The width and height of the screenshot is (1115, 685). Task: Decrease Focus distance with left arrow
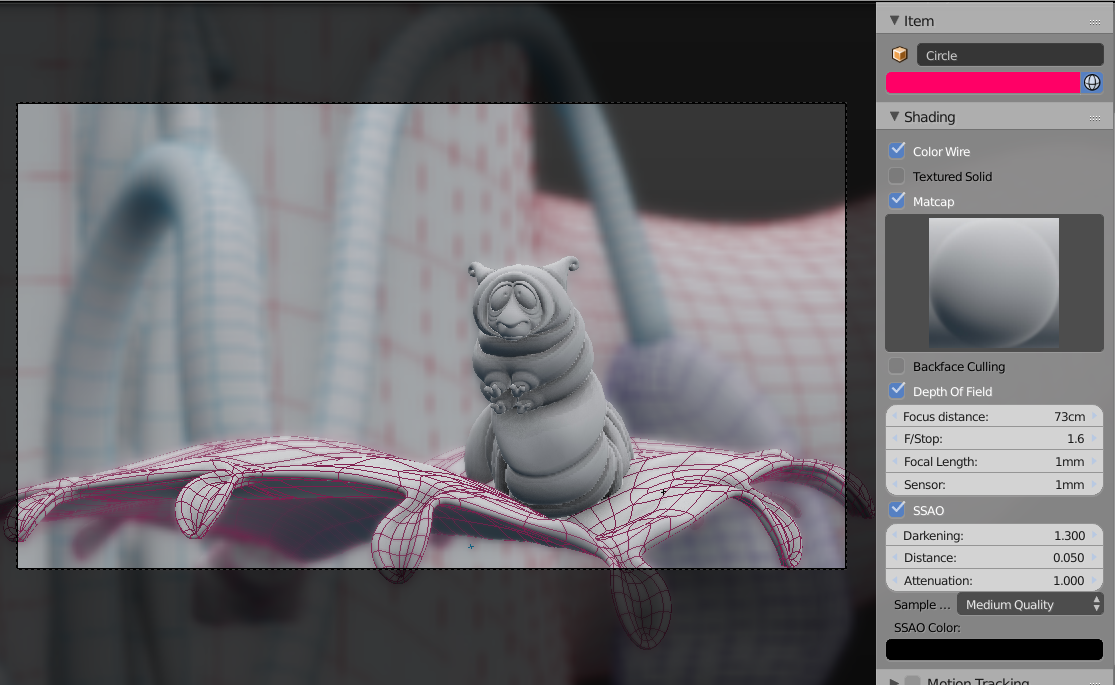click(x=894, y=416)
